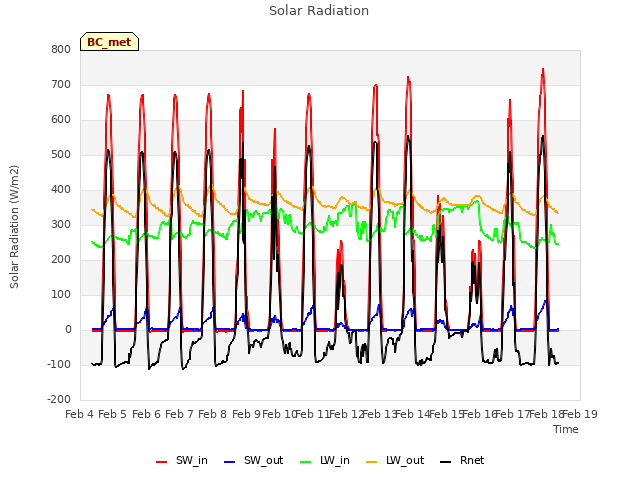Click the Feb 5 x-axis tick label
The width and height of the screenshot is (640, 480).
point(113,414)
